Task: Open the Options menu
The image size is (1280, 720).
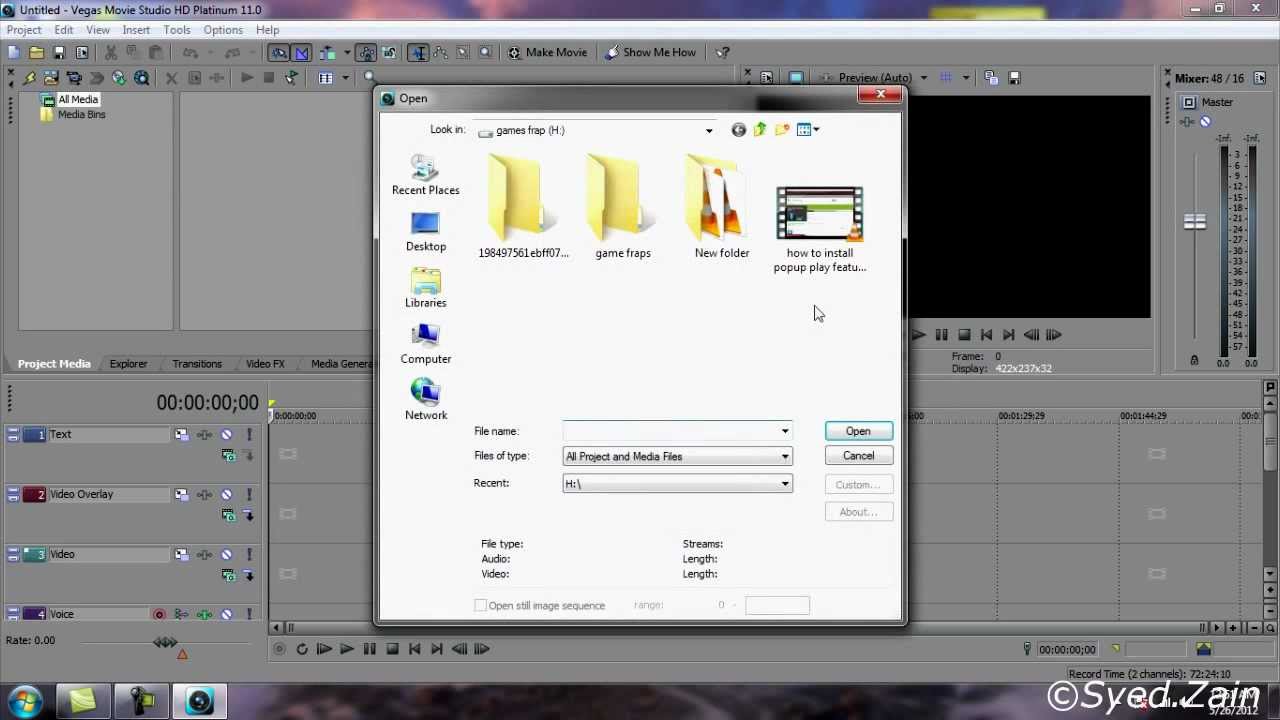Action: click(x=223, y=30)
